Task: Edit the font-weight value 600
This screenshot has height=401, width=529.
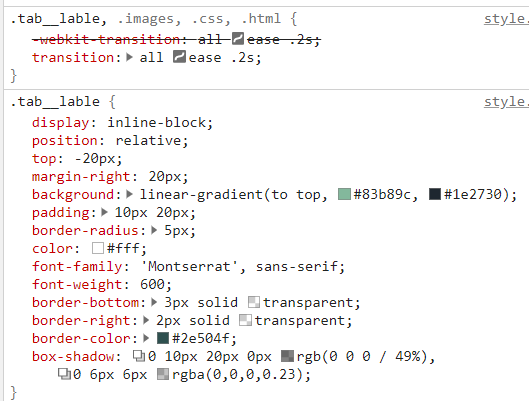Action: coord(152,284)
